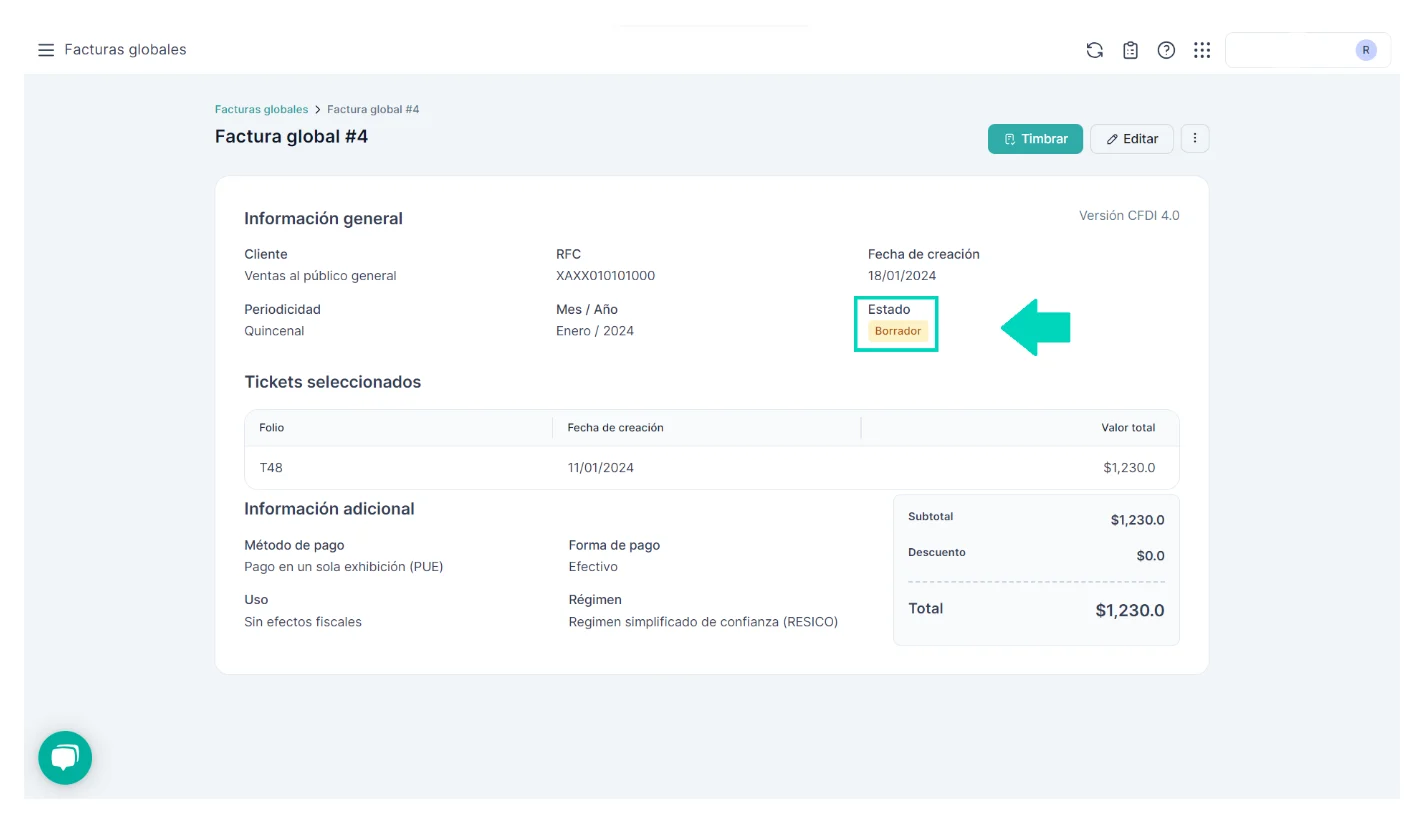1424x822 pixels.
Task: Open the apps grid icon
Action: click(1202, 50)
